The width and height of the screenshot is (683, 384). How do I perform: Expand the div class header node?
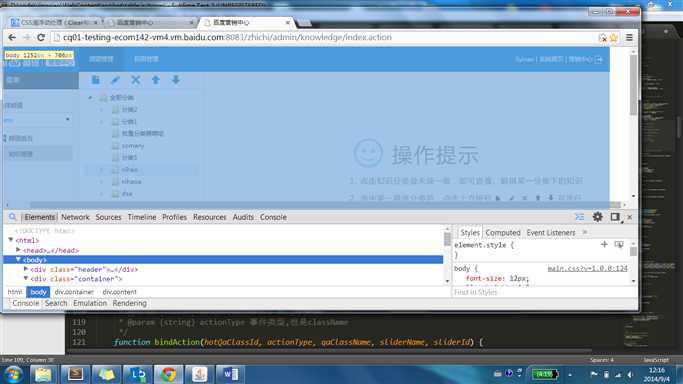coord(26,269)
